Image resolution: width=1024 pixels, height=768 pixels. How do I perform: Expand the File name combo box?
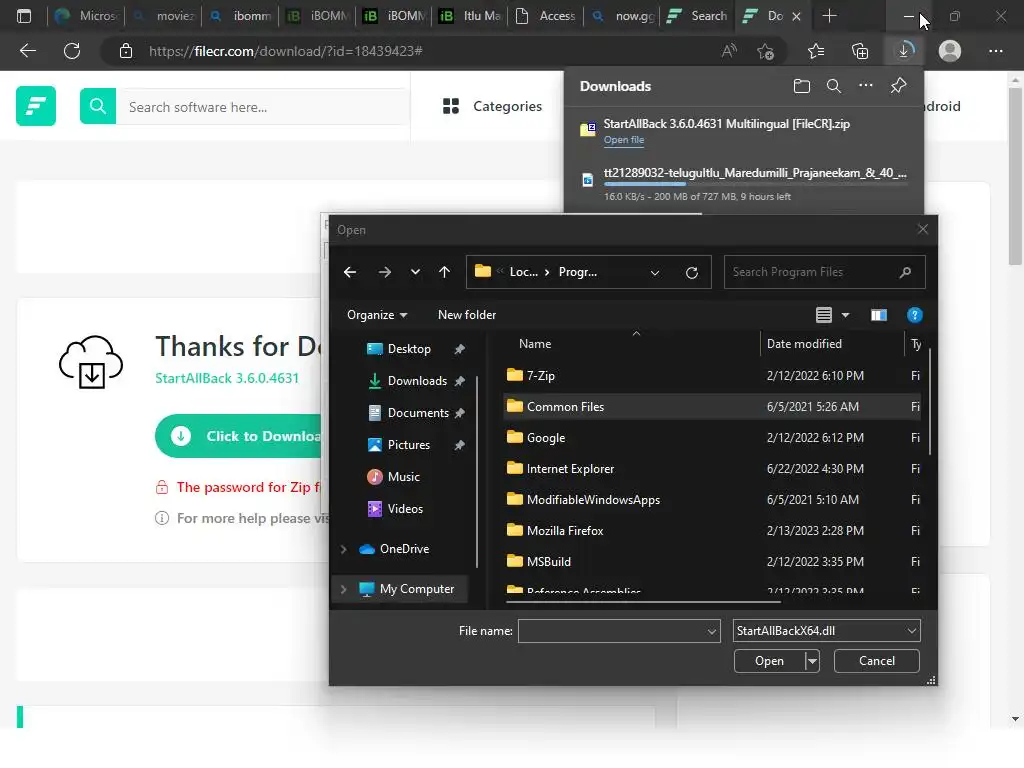(712, 632)
